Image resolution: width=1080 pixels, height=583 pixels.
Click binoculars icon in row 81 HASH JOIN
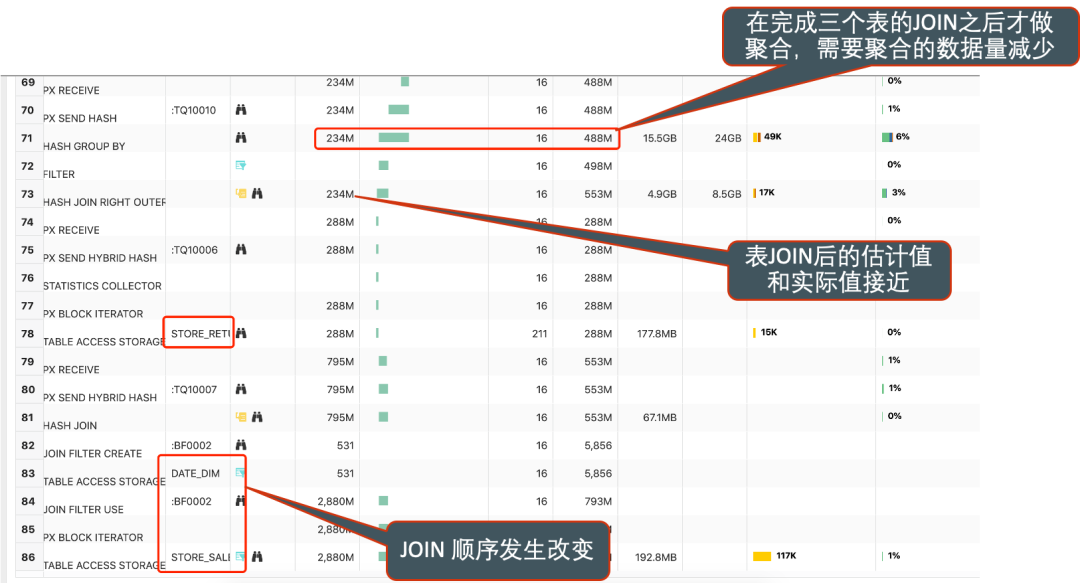[257, 417]
